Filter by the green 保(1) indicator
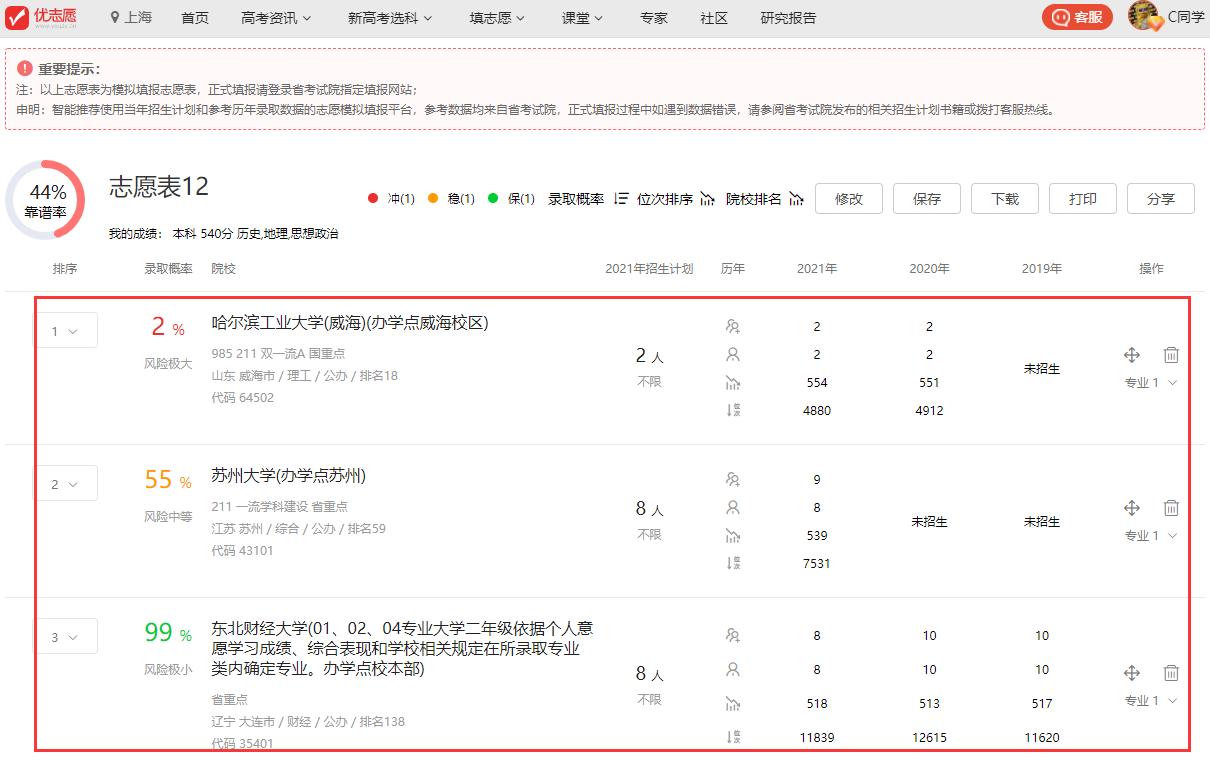The height and width of the screenshot is (769, 1210). click(x=511, y=199)
